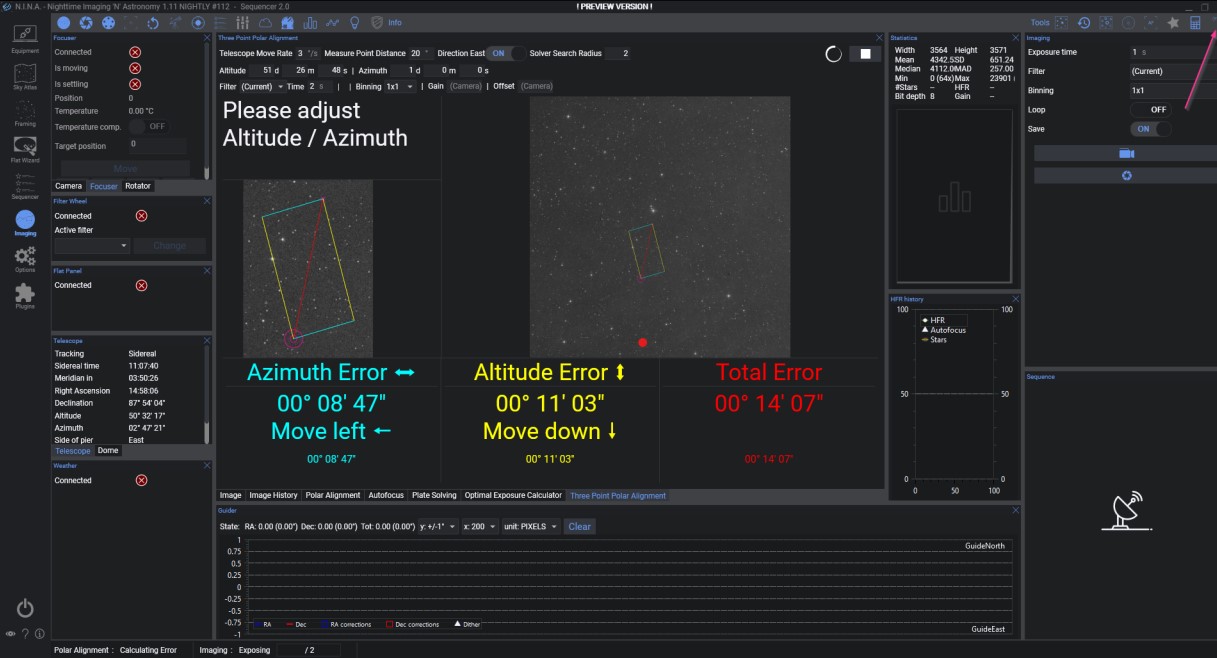1217x658 pixels.
Task: Toggle the shield safety monitor icon
Action: tap(376, 22)
